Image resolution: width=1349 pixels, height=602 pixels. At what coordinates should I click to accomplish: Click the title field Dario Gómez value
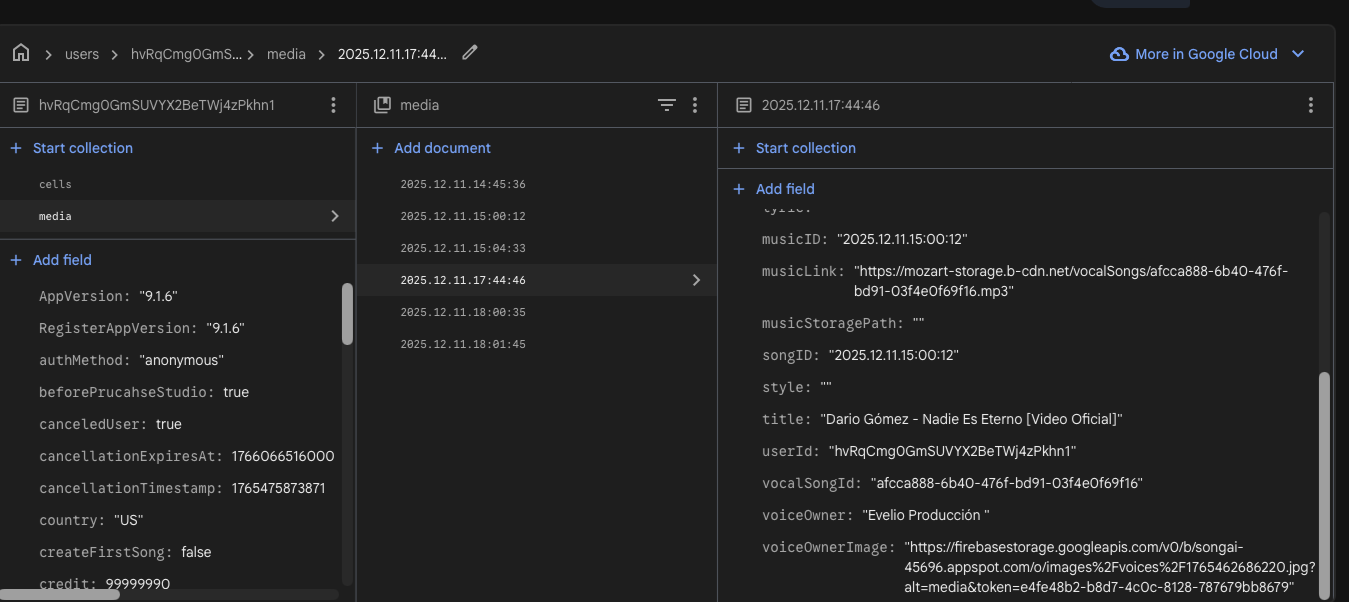[972, 419]
